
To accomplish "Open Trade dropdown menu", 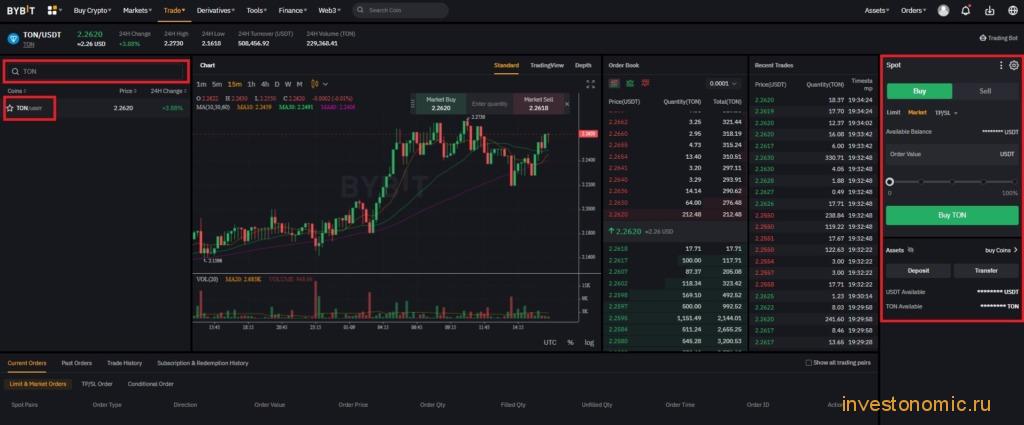I will pyautogui.click(x=174, y=10).
